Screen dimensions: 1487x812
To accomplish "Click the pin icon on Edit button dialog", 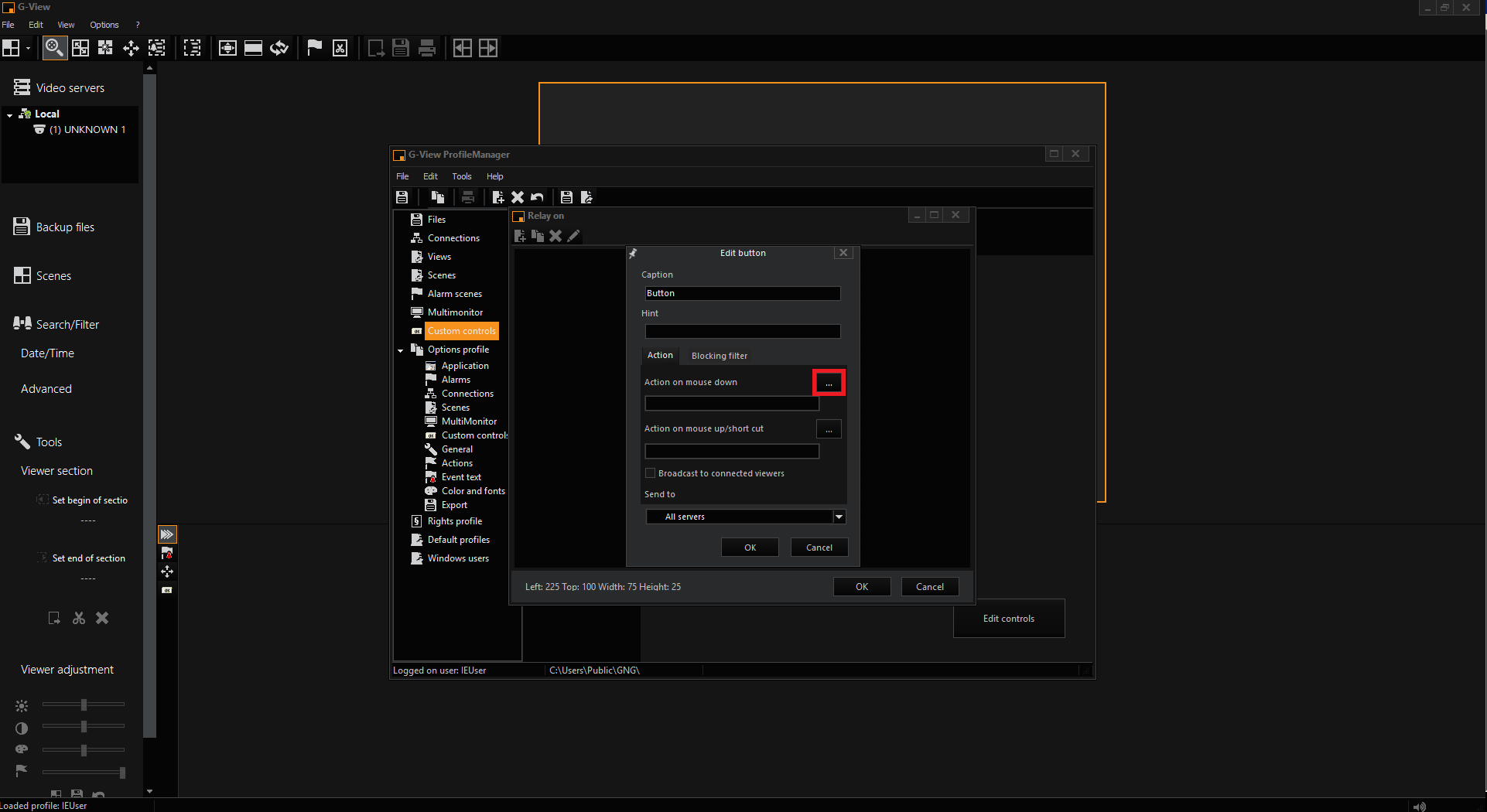I will coord(633,254).
